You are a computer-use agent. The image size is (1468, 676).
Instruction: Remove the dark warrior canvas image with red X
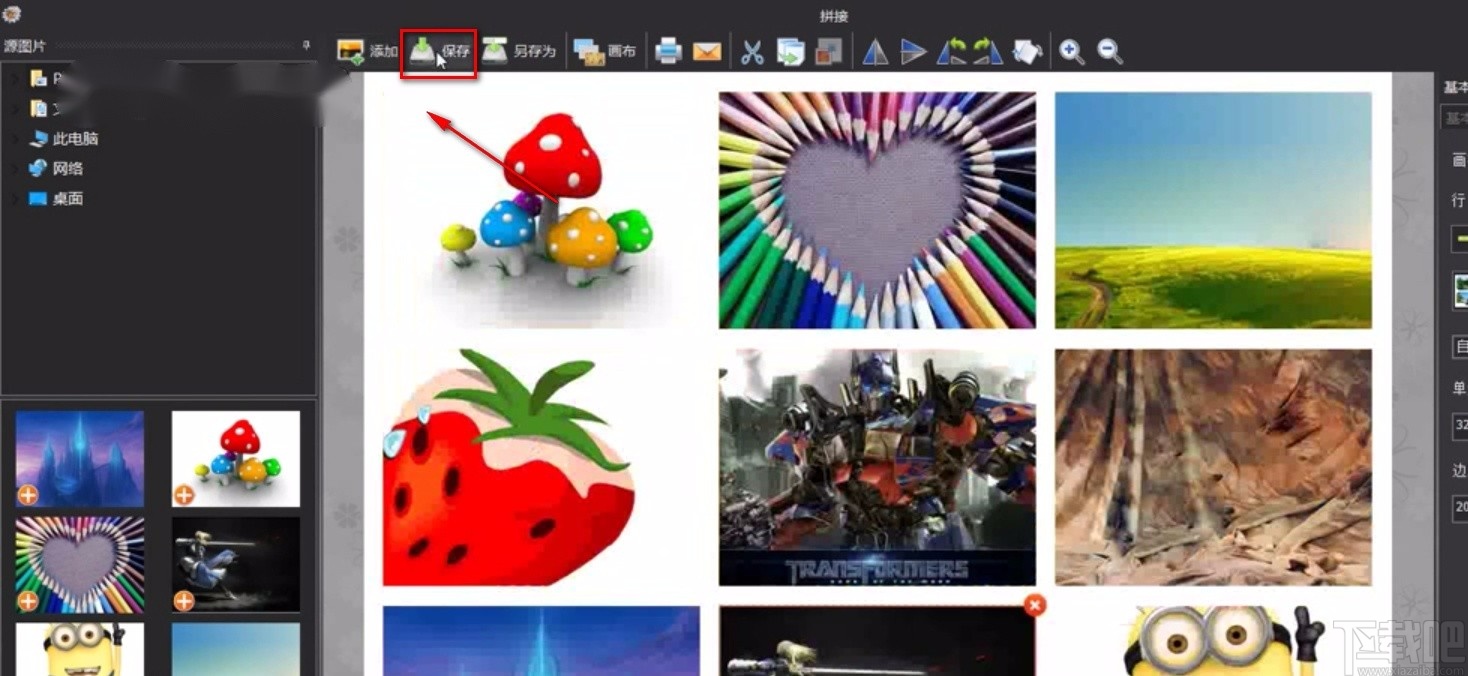click(1035, 605)
